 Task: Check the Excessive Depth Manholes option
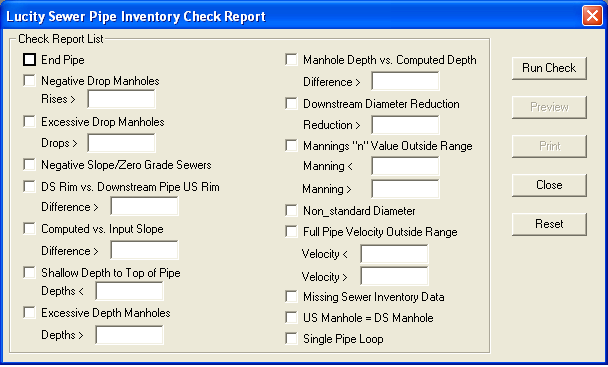coord(29,312)
